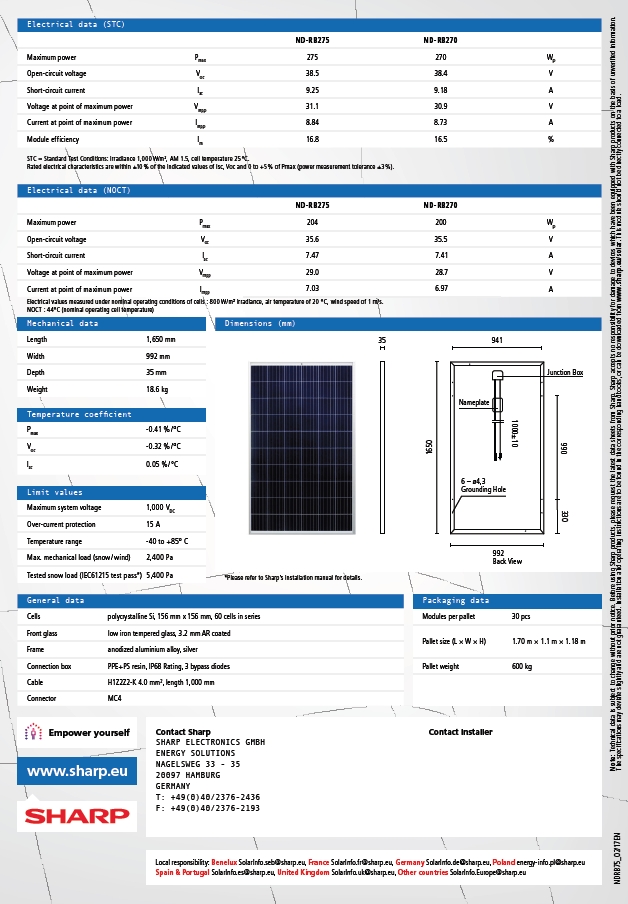This screenshot has width=628, height=904.
Task: Open France email SolarInfo.fr@sharp.eu
Action: tap(362, 862)
